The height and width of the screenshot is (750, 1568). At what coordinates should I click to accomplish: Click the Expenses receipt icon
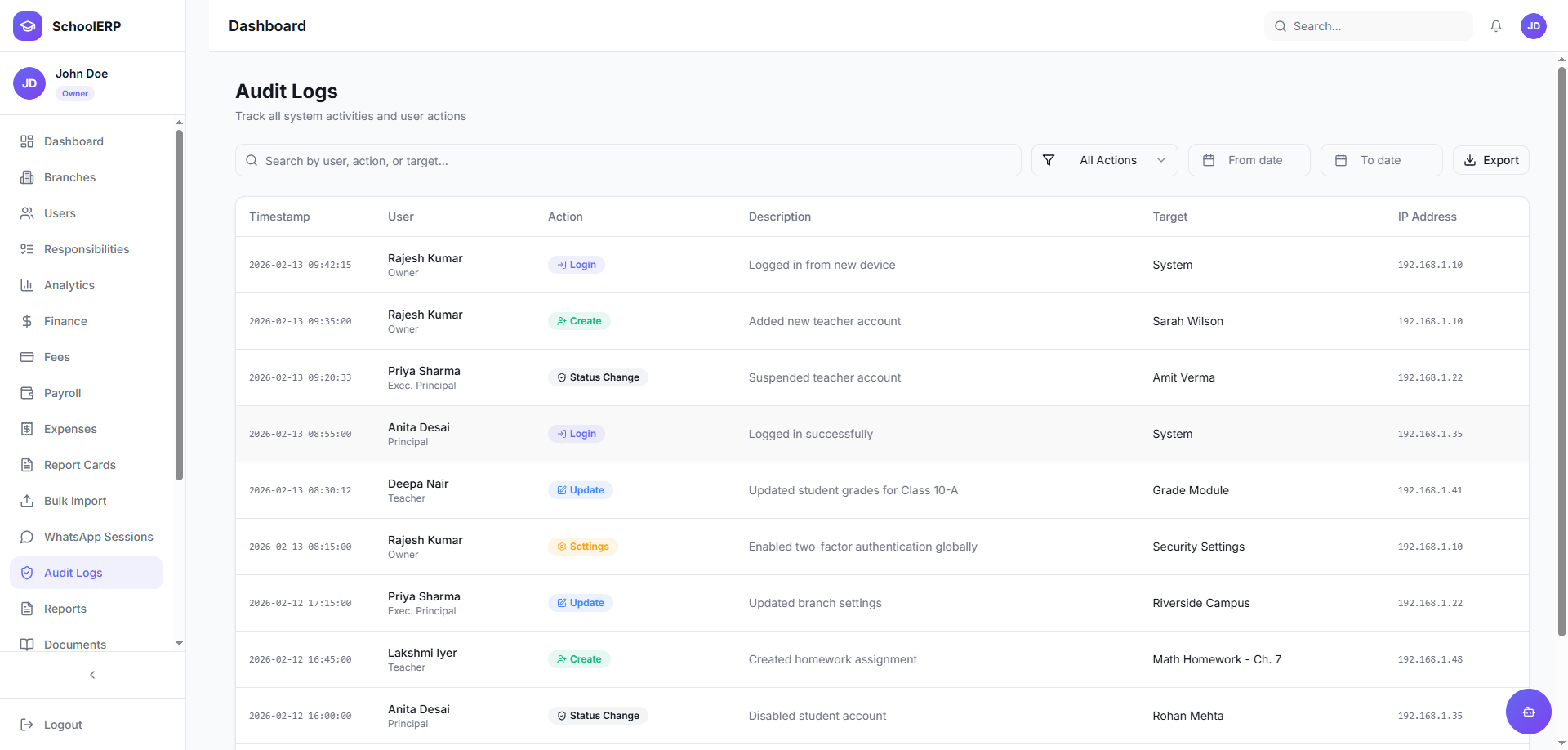click(x=27, y=429)
